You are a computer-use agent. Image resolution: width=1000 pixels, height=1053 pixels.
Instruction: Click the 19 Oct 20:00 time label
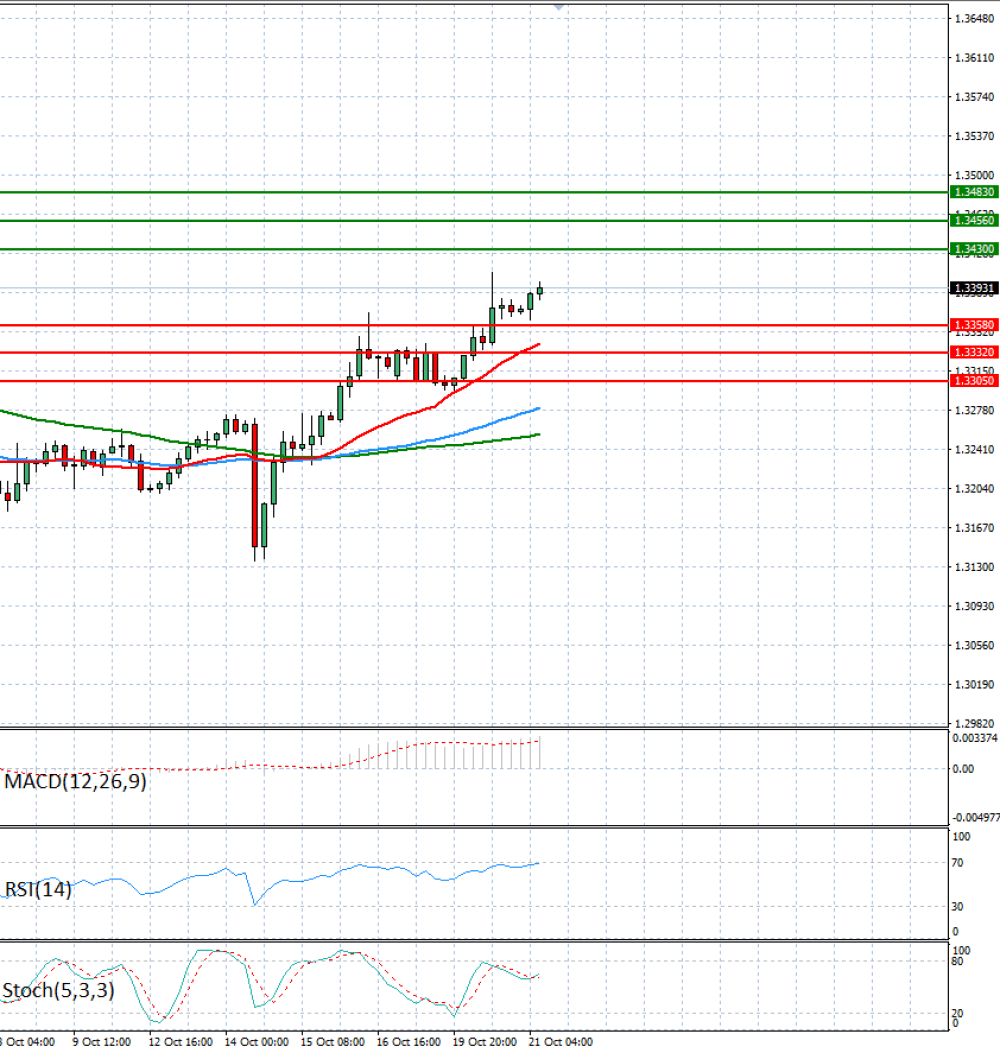(x=484, y=1042)
